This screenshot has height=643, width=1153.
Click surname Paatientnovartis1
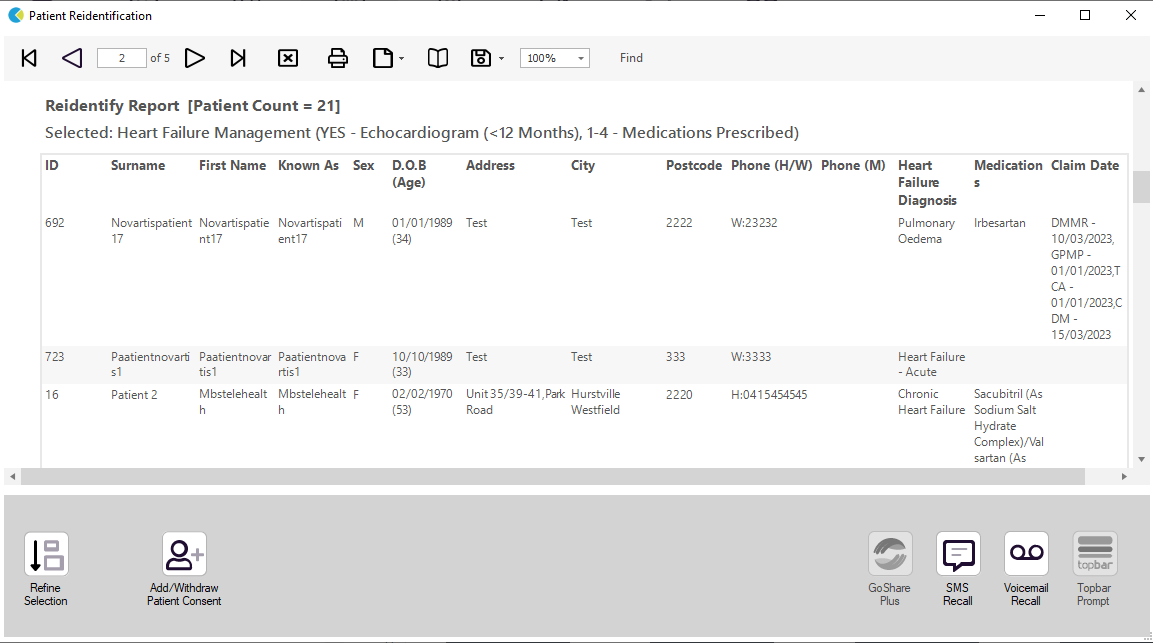point(150,364)
